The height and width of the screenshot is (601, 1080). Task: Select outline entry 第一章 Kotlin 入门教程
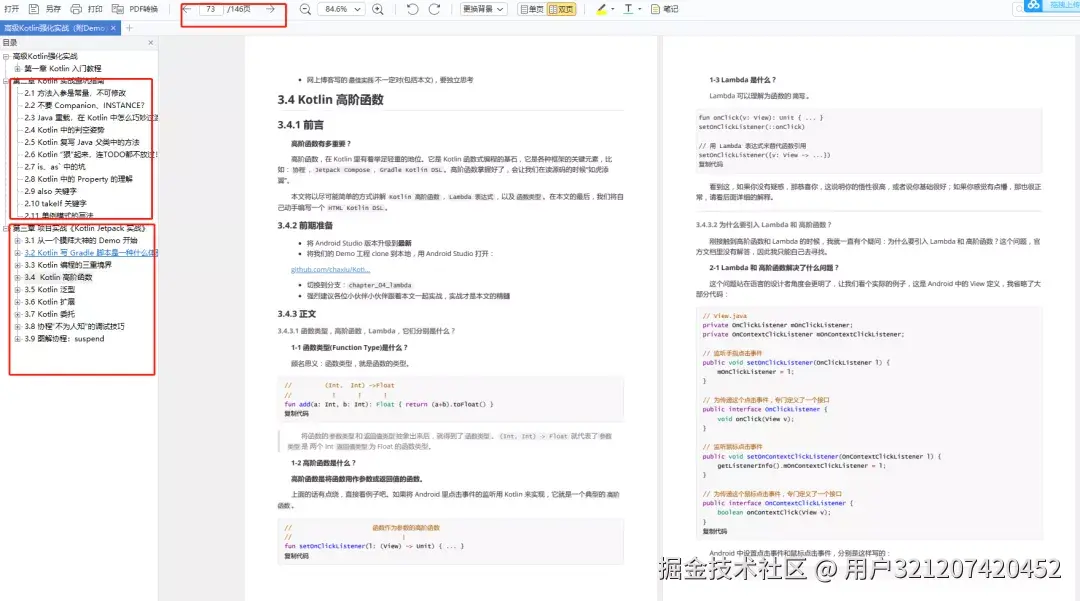(x=63, y=69)
